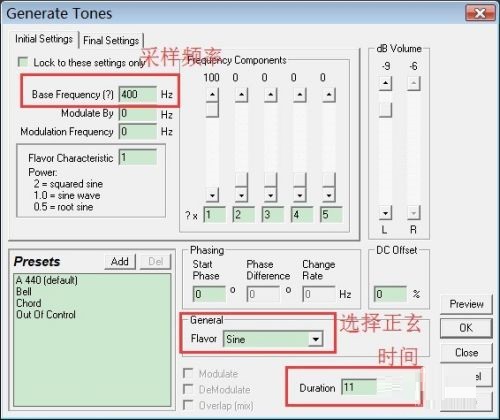500x420 pixels.
Task: Close the Generate Tones dialog window
Action: [x=480, y=13]
